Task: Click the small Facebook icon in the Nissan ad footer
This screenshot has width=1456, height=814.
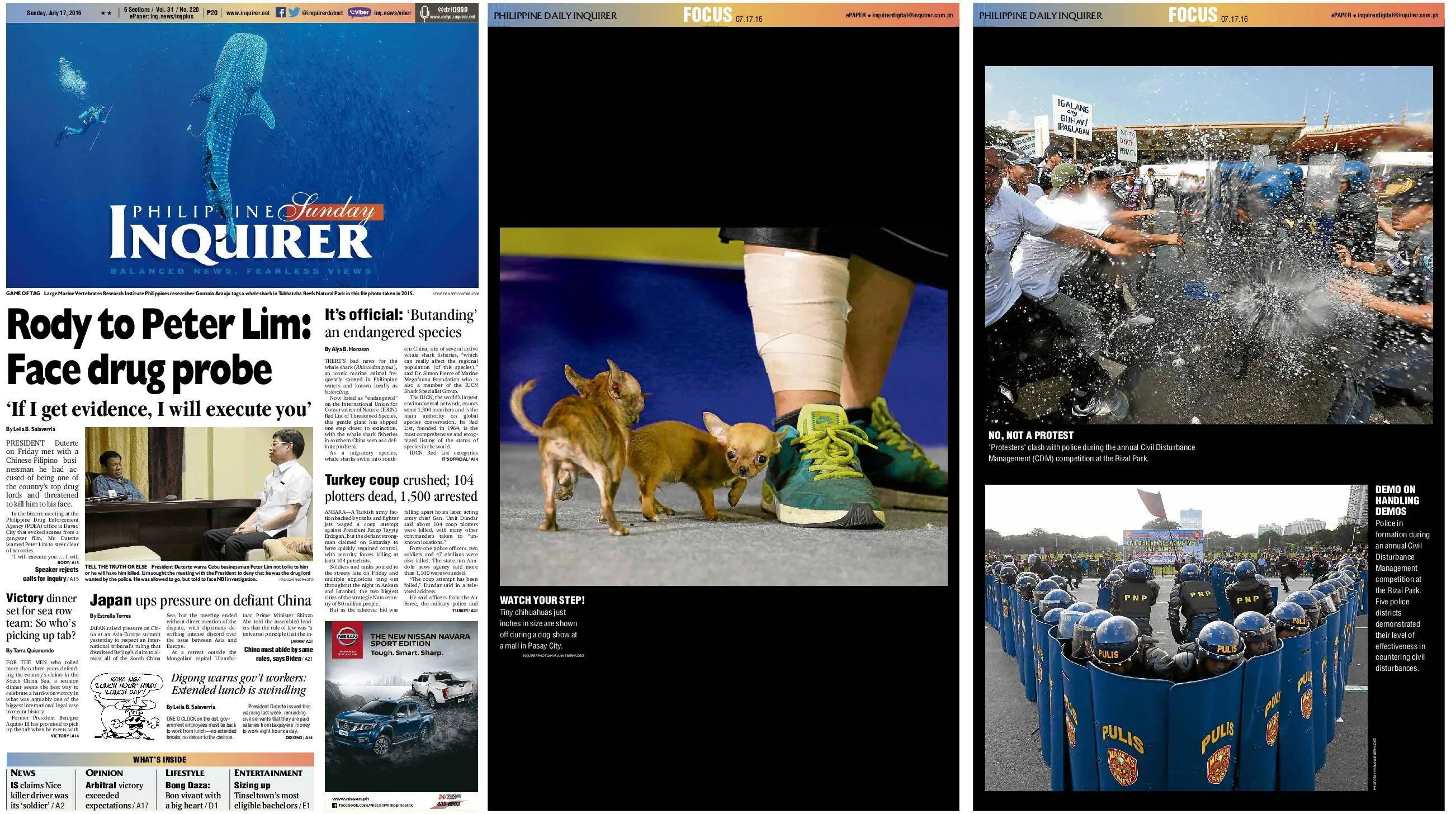Action: 334,805
